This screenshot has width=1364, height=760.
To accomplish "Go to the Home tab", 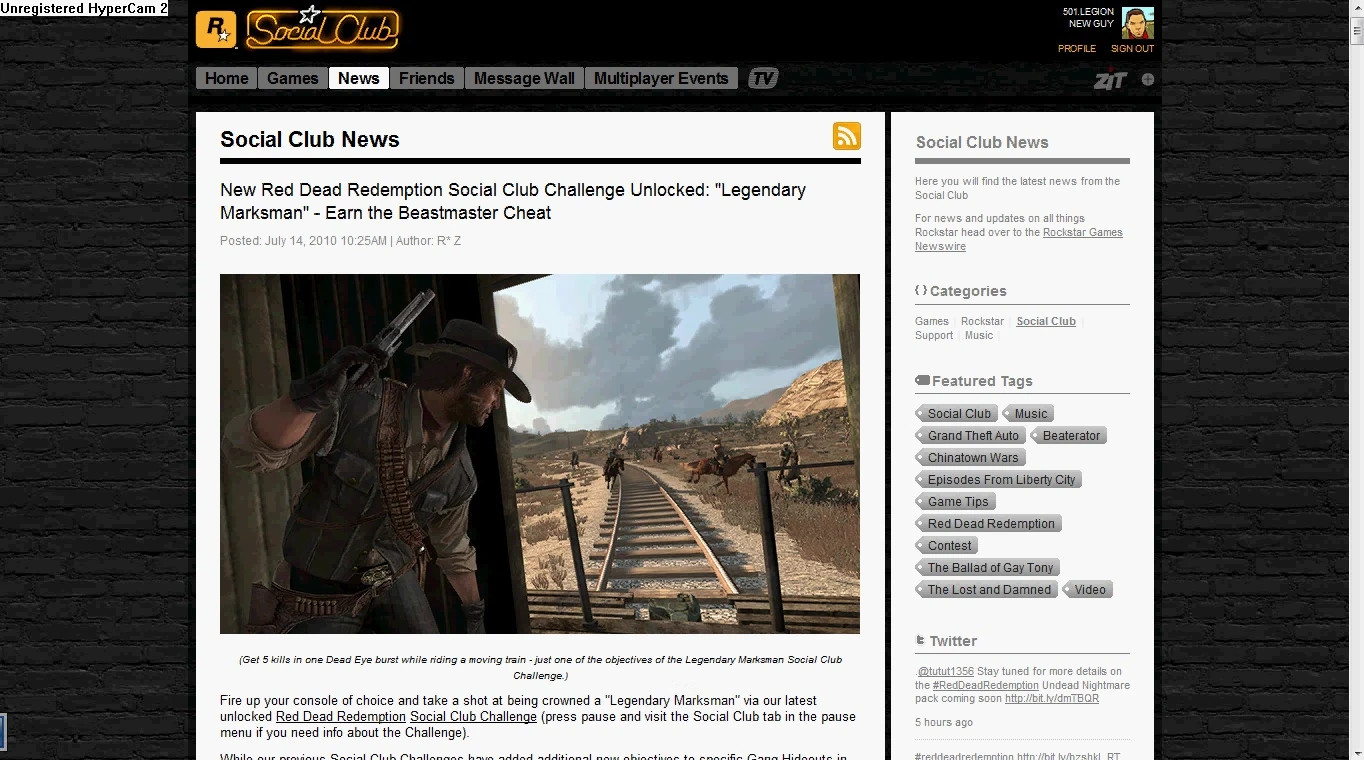I will (227, 78).
